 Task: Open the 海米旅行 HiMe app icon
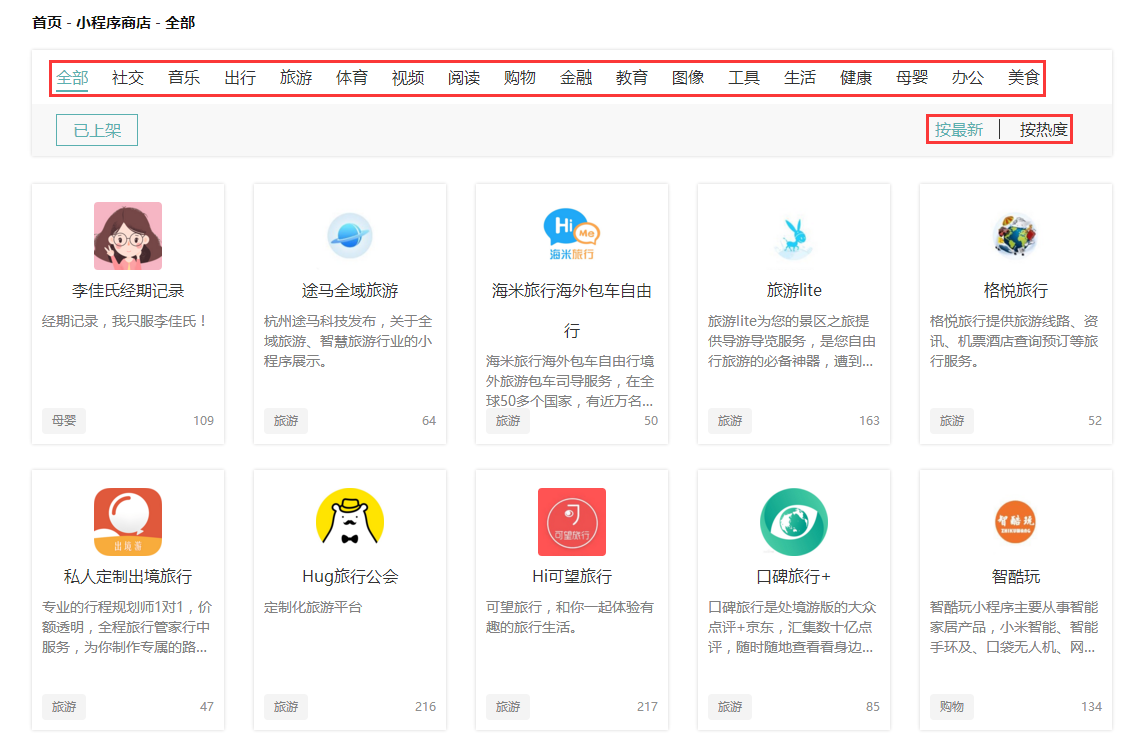click(571, 235)
